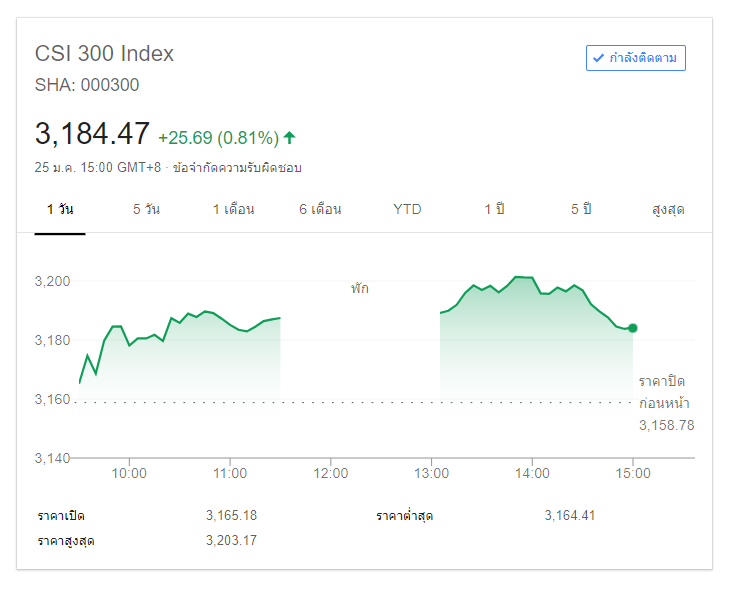Viewport: 739px width, 593px height.
Task: Open the 1 เดือน range tab
Action: pos(233,209)
